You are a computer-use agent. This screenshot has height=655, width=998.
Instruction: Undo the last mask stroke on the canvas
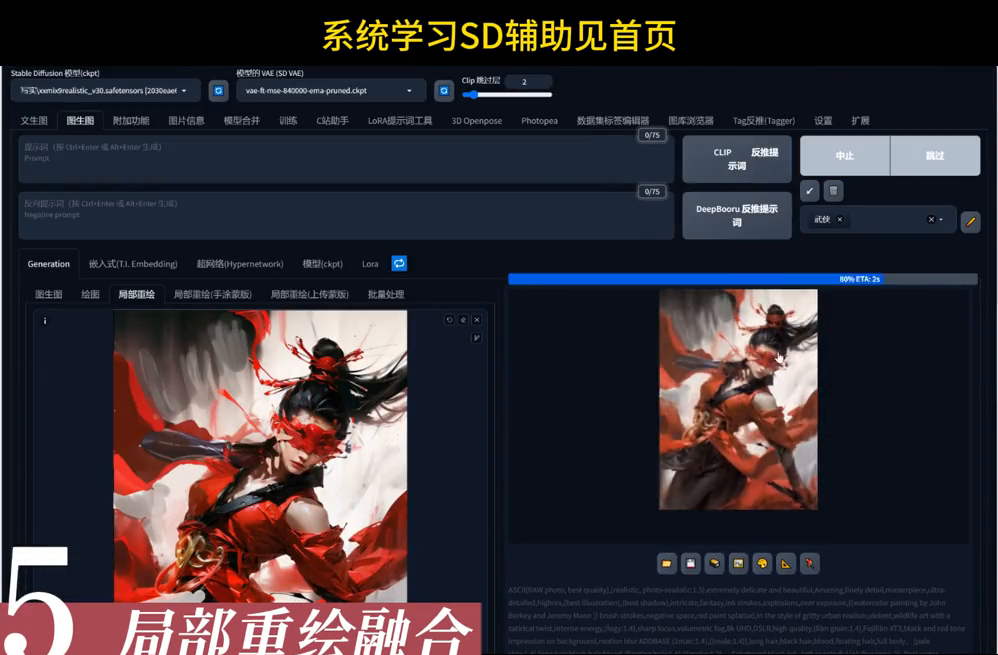tap(449, 320)
